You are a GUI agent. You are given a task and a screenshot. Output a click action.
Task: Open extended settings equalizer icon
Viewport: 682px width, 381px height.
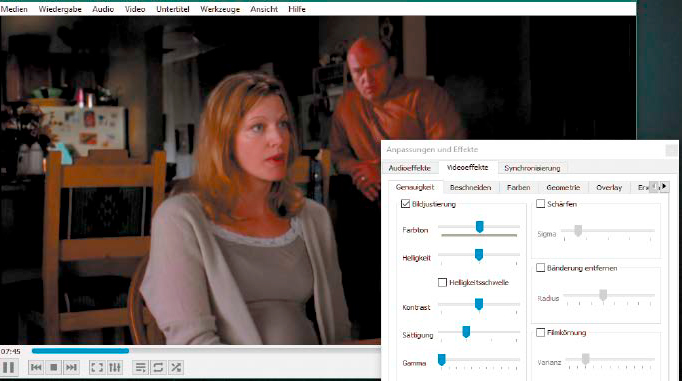[115, 368]
